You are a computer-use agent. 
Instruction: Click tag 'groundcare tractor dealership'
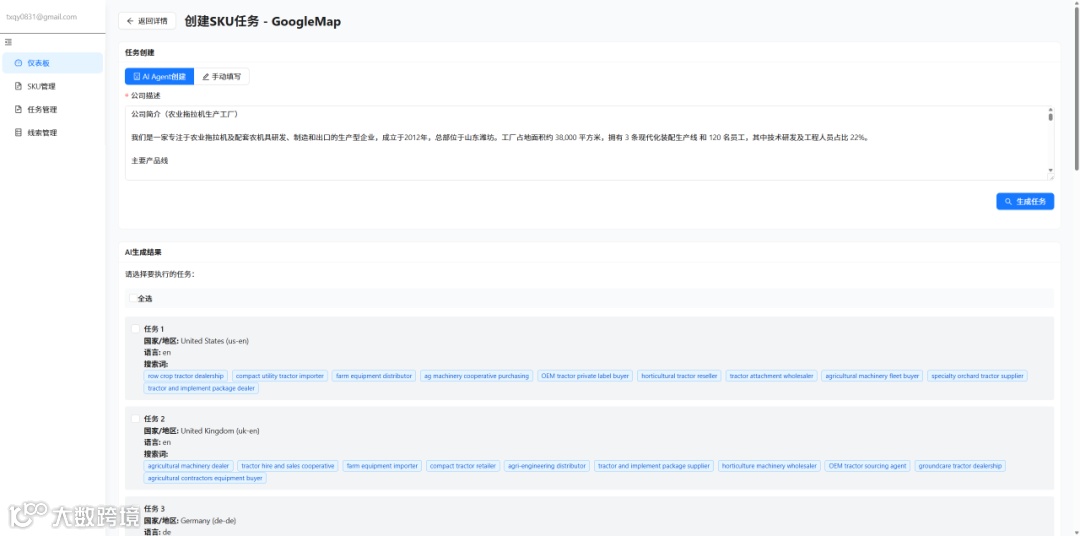click(960, 466)
